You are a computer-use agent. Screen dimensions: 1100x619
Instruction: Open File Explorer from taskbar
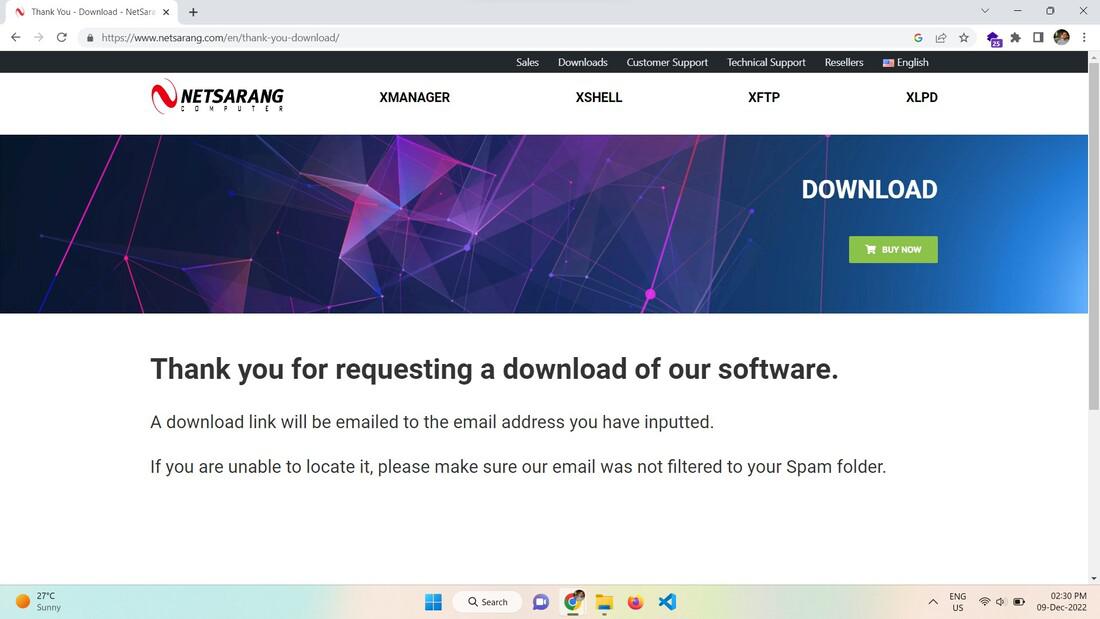[604, 601]
